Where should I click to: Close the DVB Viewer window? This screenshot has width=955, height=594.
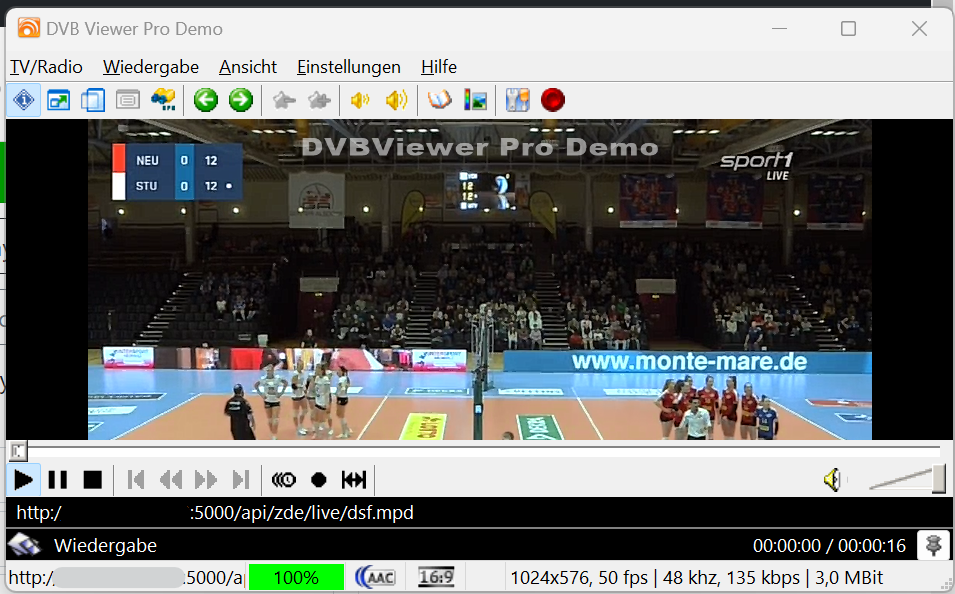pyautogui.click(x=919, y=29)
